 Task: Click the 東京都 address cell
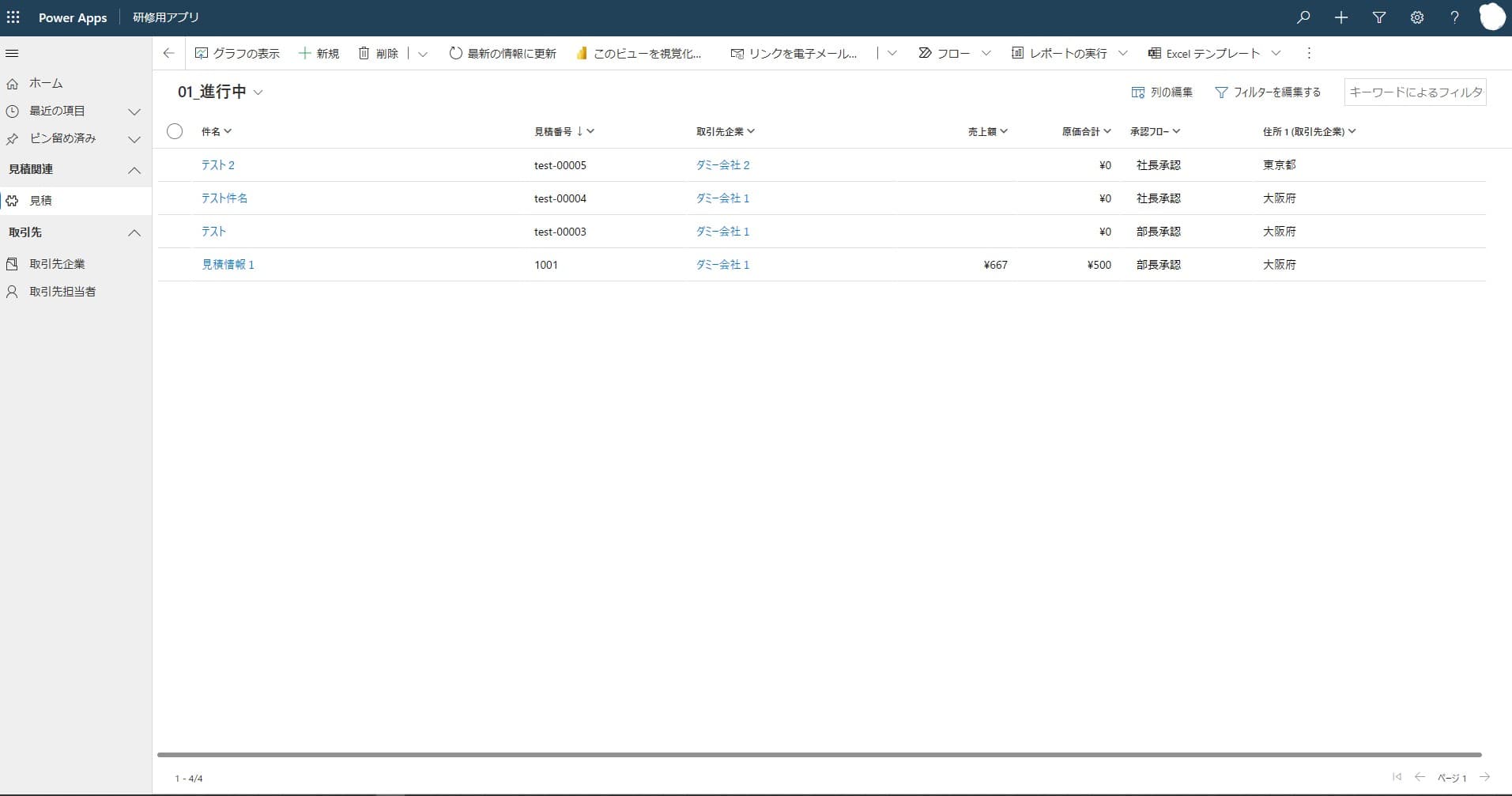1279,165
